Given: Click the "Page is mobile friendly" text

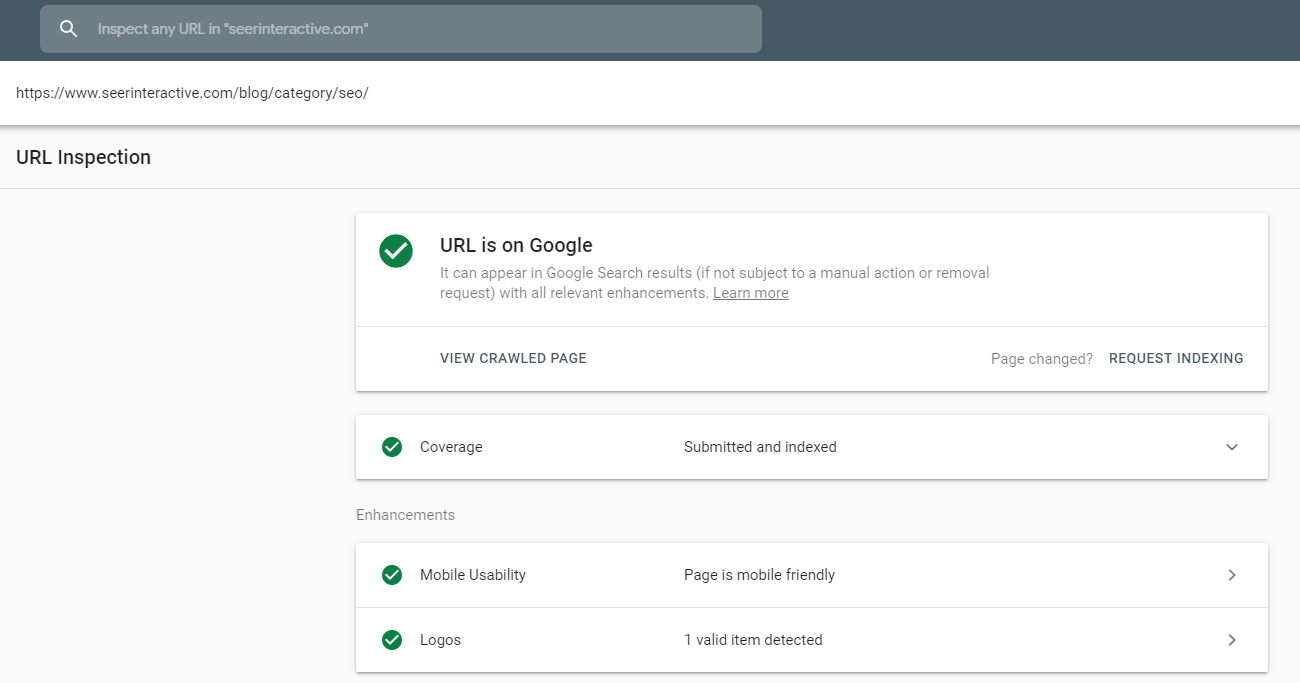Looking at the screenshot, I should click(759, 575).
